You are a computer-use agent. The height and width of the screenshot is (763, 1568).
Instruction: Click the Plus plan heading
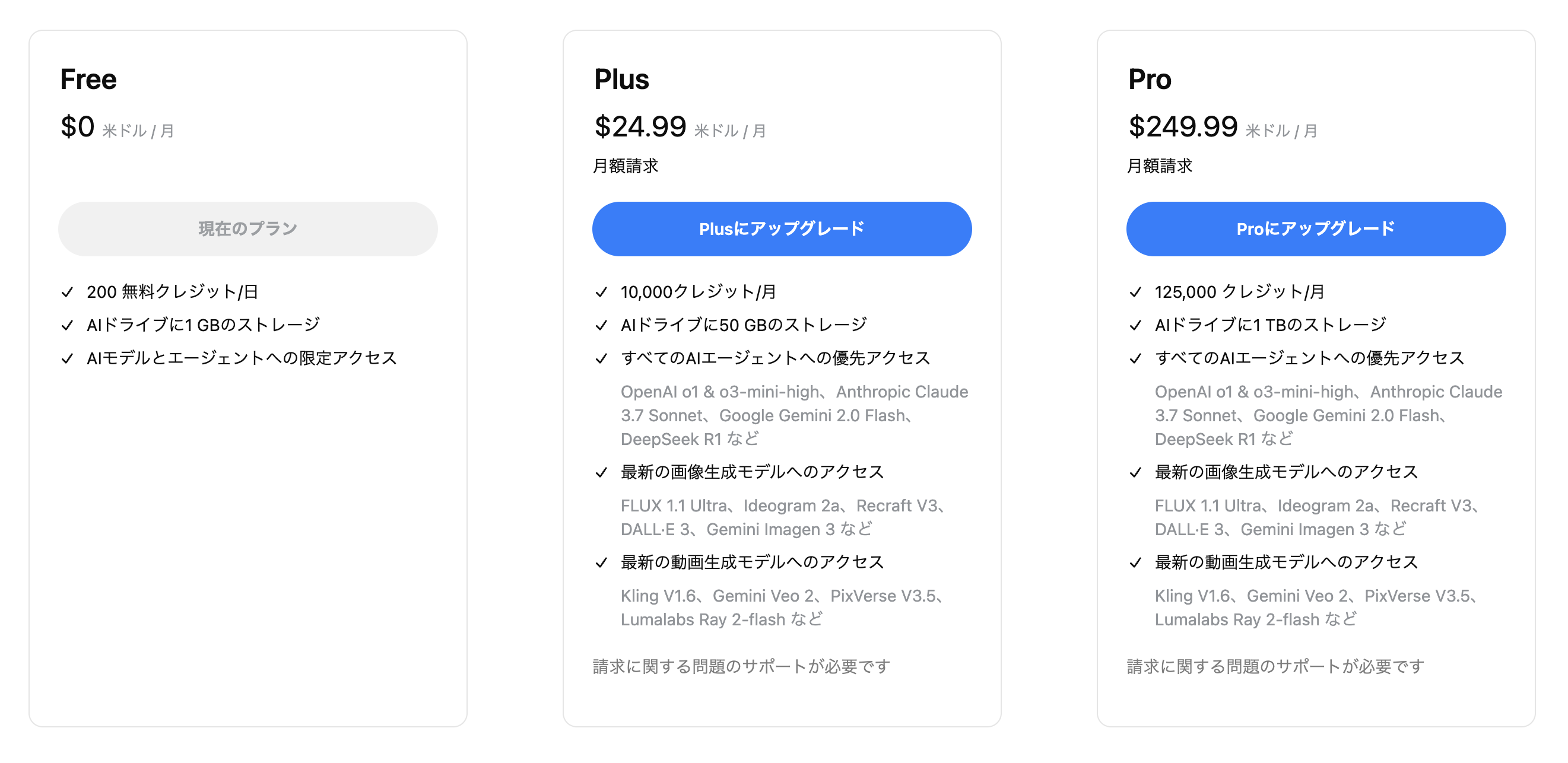pos(621,79)
